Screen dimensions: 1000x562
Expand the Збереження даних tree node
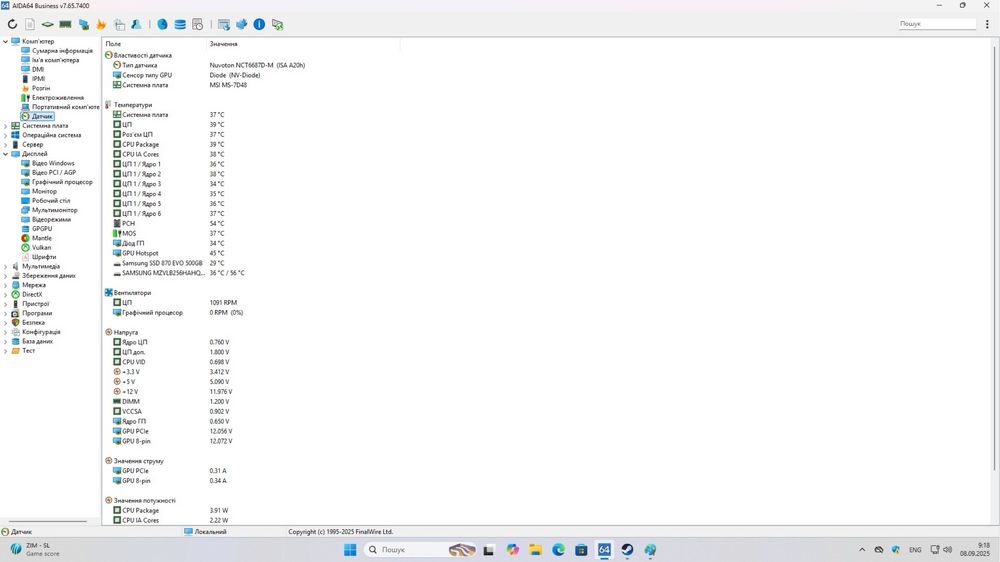[x=6, y=276]
